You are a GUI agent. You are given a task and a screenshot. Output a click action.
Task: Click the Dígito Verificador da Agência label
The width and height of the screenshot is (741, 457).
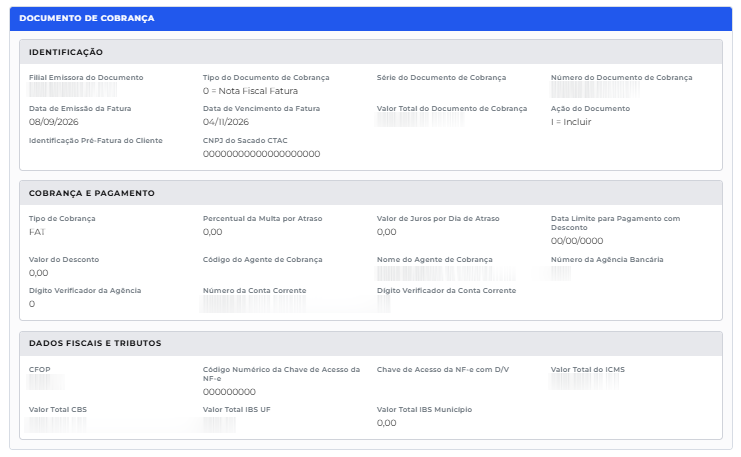tap(85, 291)
